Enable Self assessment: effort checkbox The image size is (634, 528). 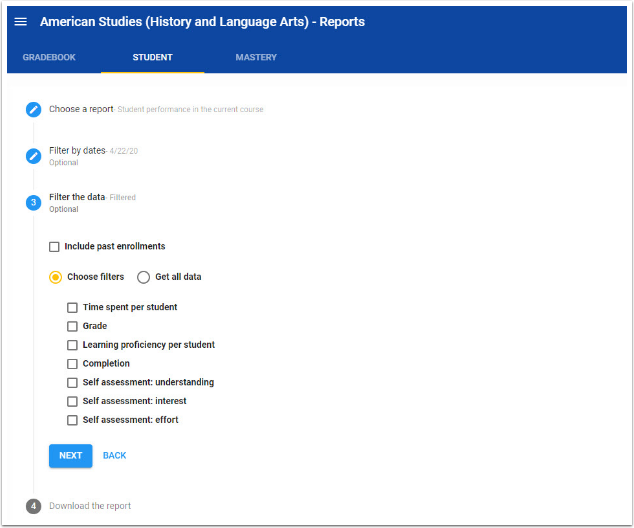pyautogui.click(x=72, y=421)
